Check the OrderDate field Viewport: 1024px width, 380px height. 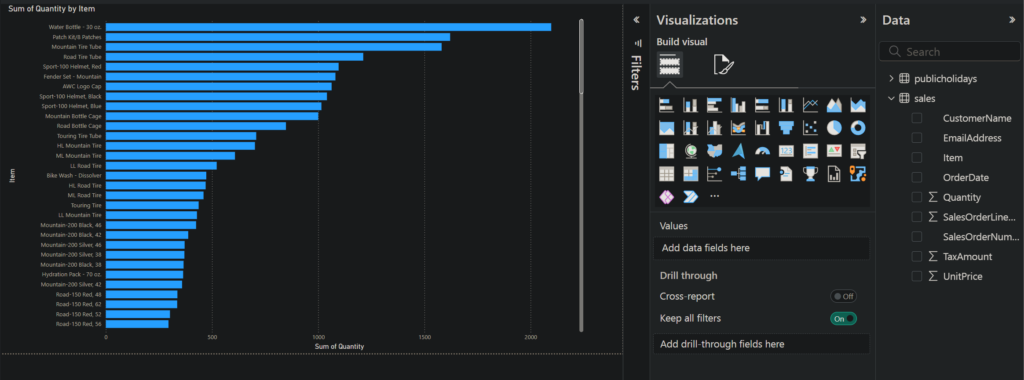click(x=917, y=177)
